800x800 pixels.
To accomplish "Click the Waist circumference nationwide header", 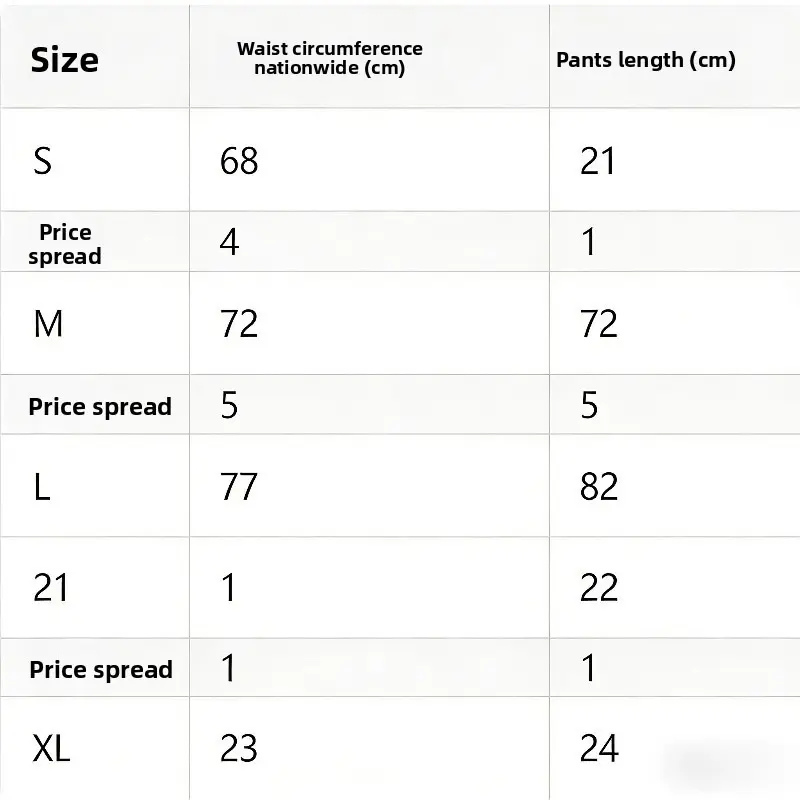I will [x=329, y=58].
